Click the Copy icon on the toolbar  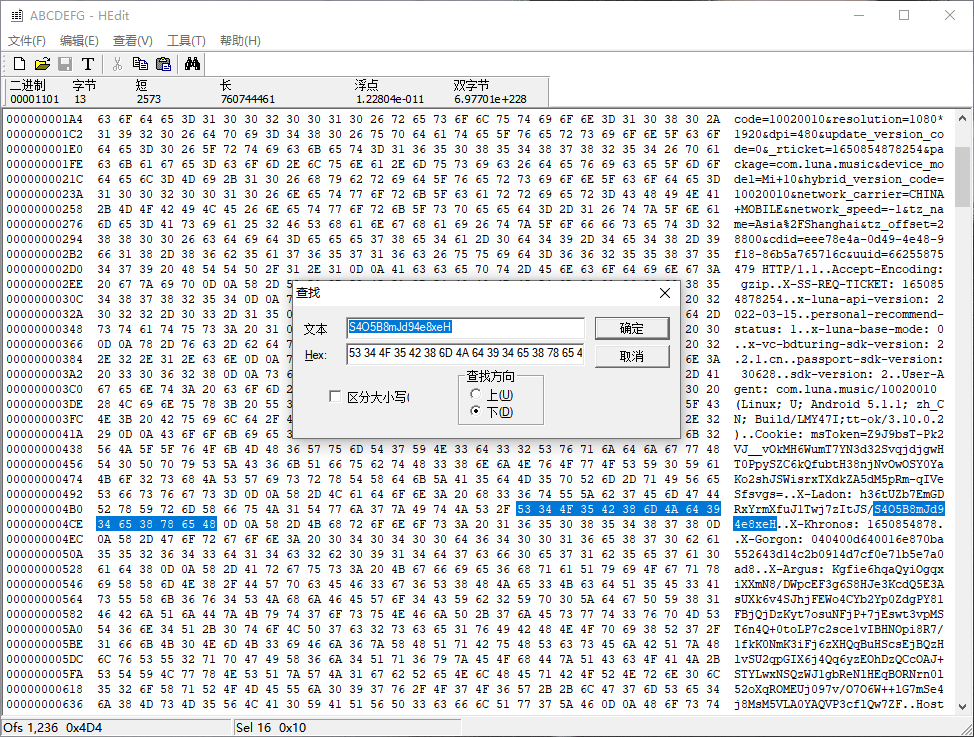click(x=141, y=62)
